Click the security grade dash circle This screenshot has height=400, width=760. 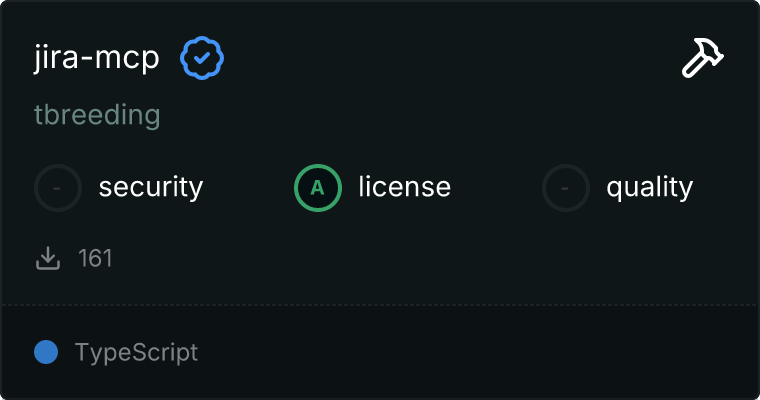58,187
